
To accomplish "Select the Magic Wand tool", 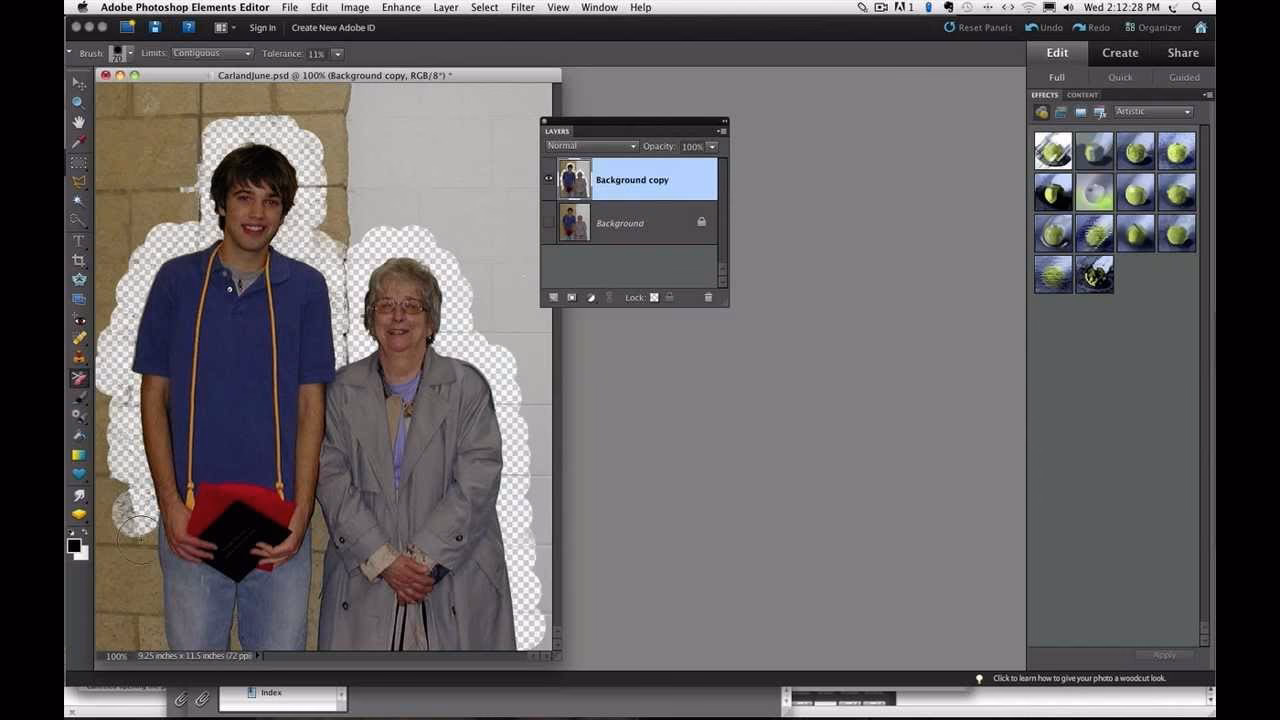I will coord(77,200).
